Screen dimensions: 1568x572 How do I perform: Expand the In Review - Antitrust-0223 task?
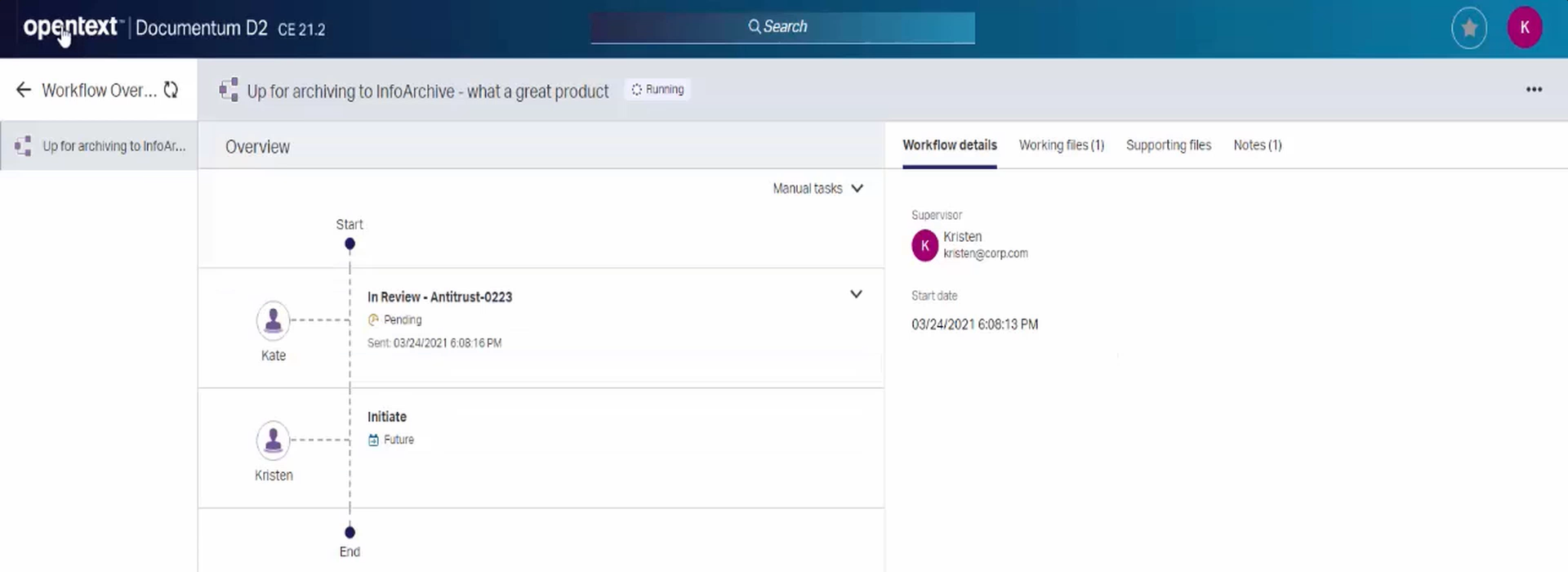pos(856,294)
